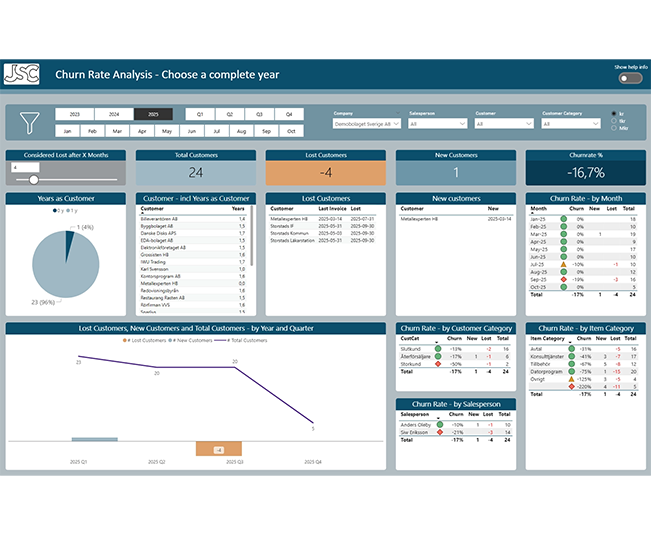Click green circle for Anders Oleby
The height and width of the screenshot is (535, 651).
(x=440, y=425)
